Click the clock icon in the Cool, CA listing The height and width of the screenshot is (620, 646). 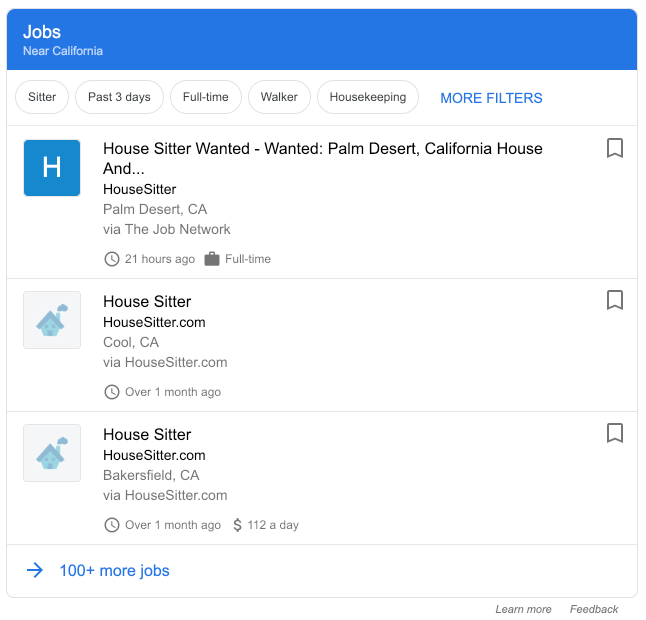coord(112,392)
